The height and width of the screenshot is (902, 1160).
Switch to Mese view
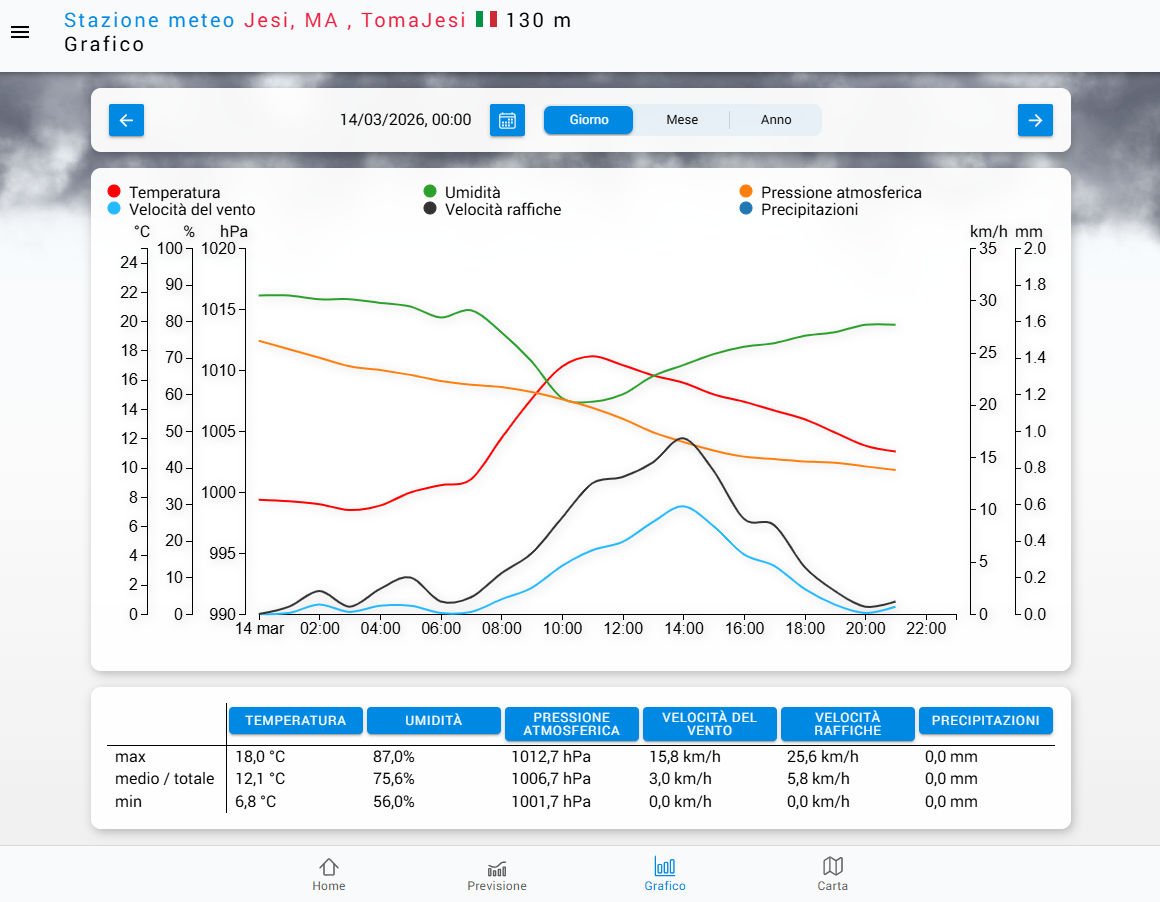[682, 120]
